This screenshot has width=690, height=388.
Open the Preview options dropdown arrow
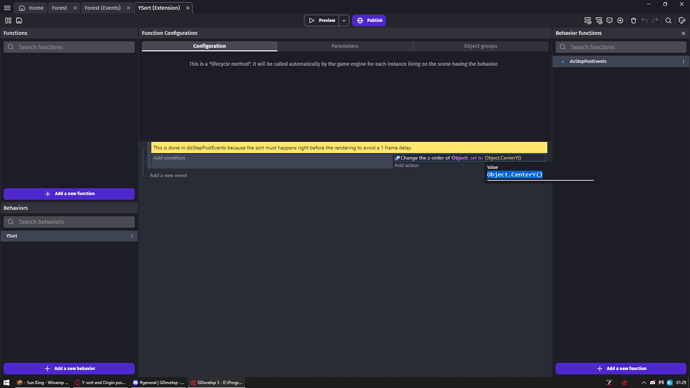[344, 20]
